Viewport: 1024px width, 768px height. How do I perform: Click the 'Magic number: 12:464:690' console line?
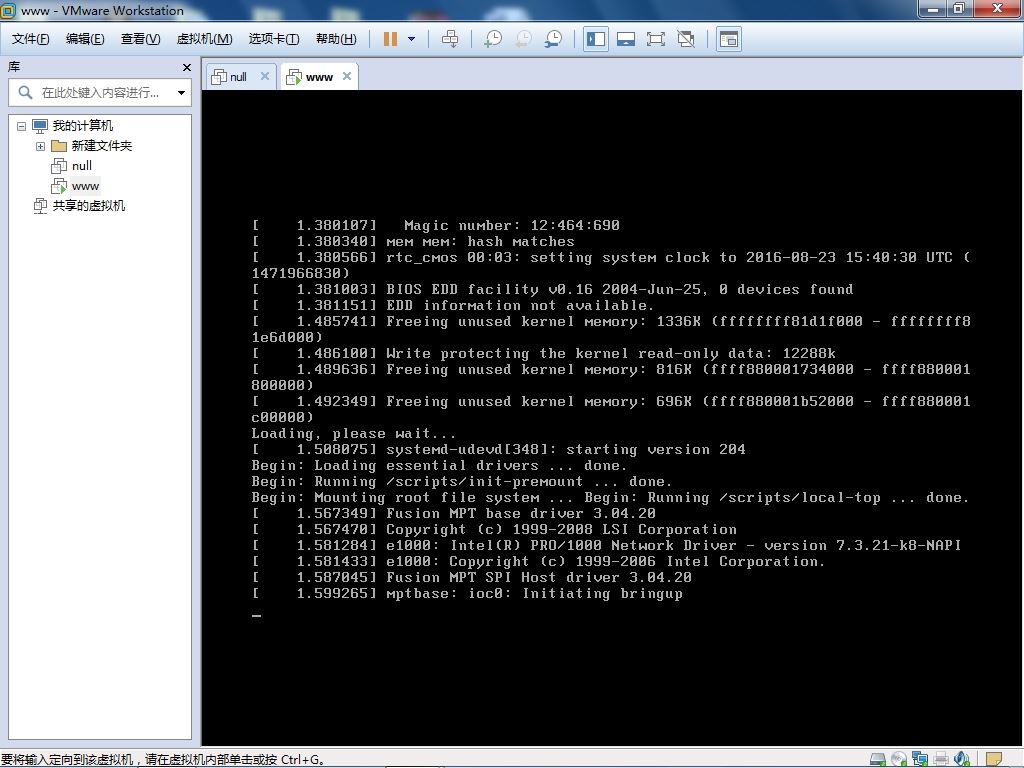[512, 225]
